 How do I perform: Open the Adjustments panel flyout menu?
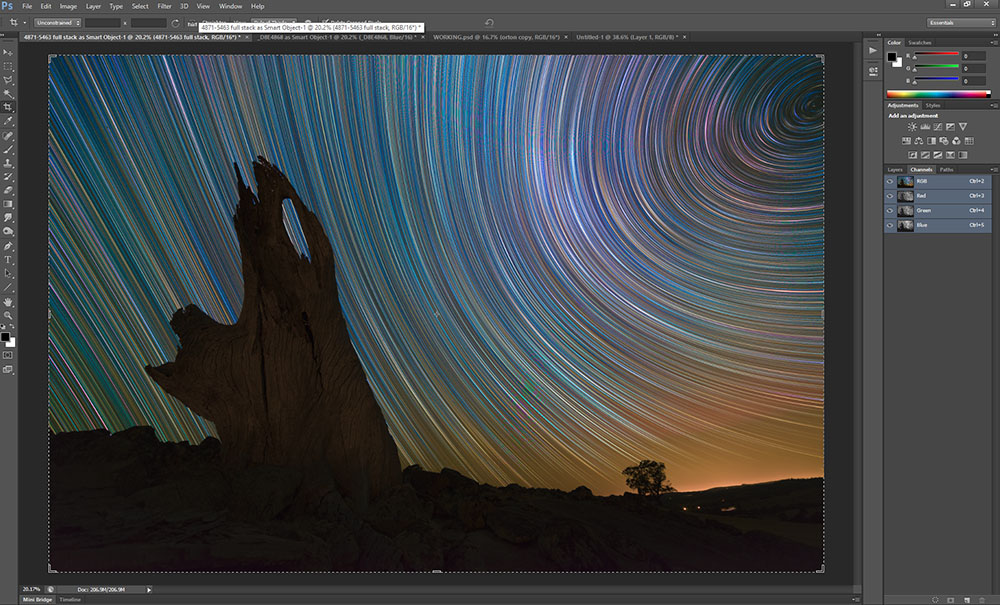[x=993, y=105]
